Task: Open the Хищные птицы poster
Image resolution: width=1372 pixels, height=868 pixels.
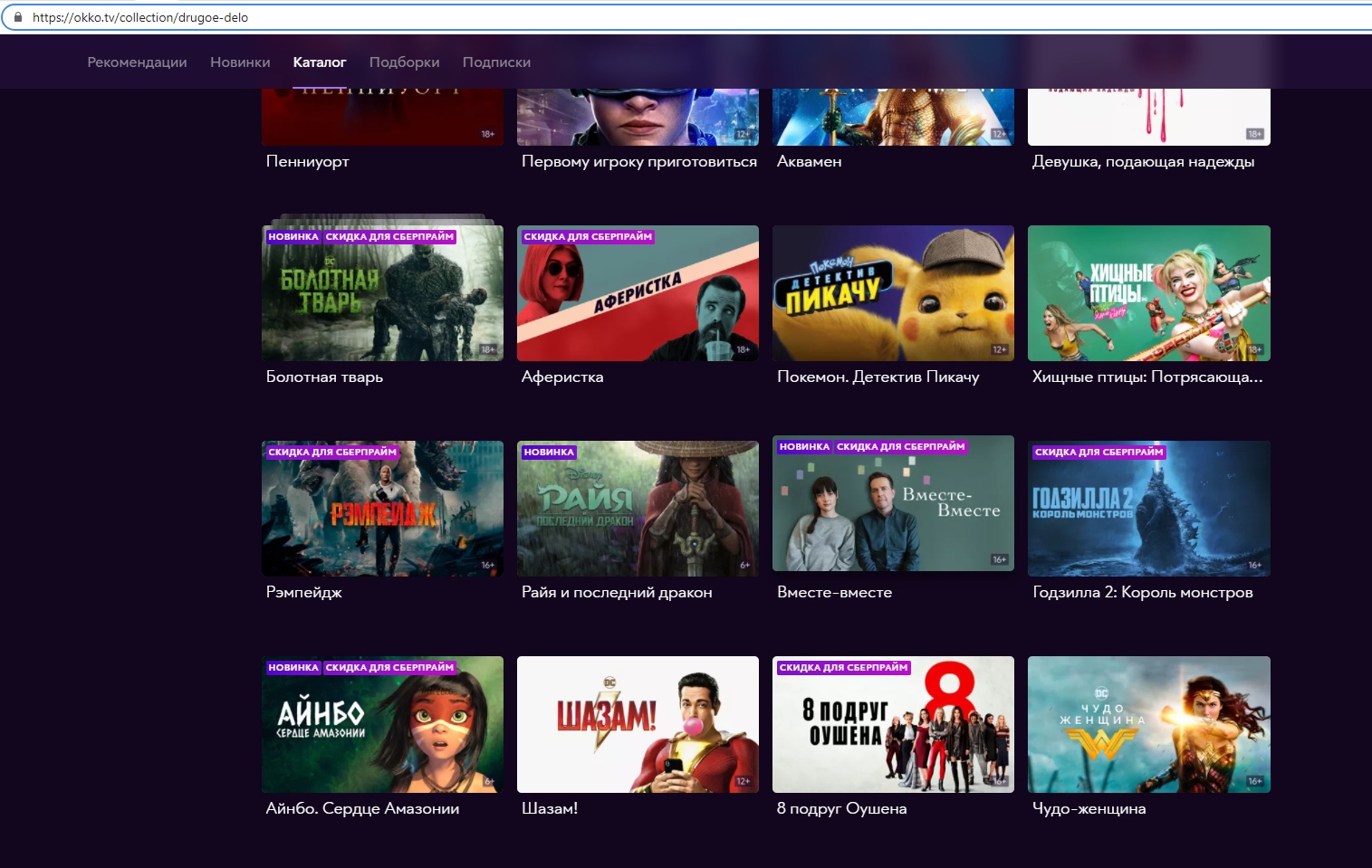Action: point(1148,293)
